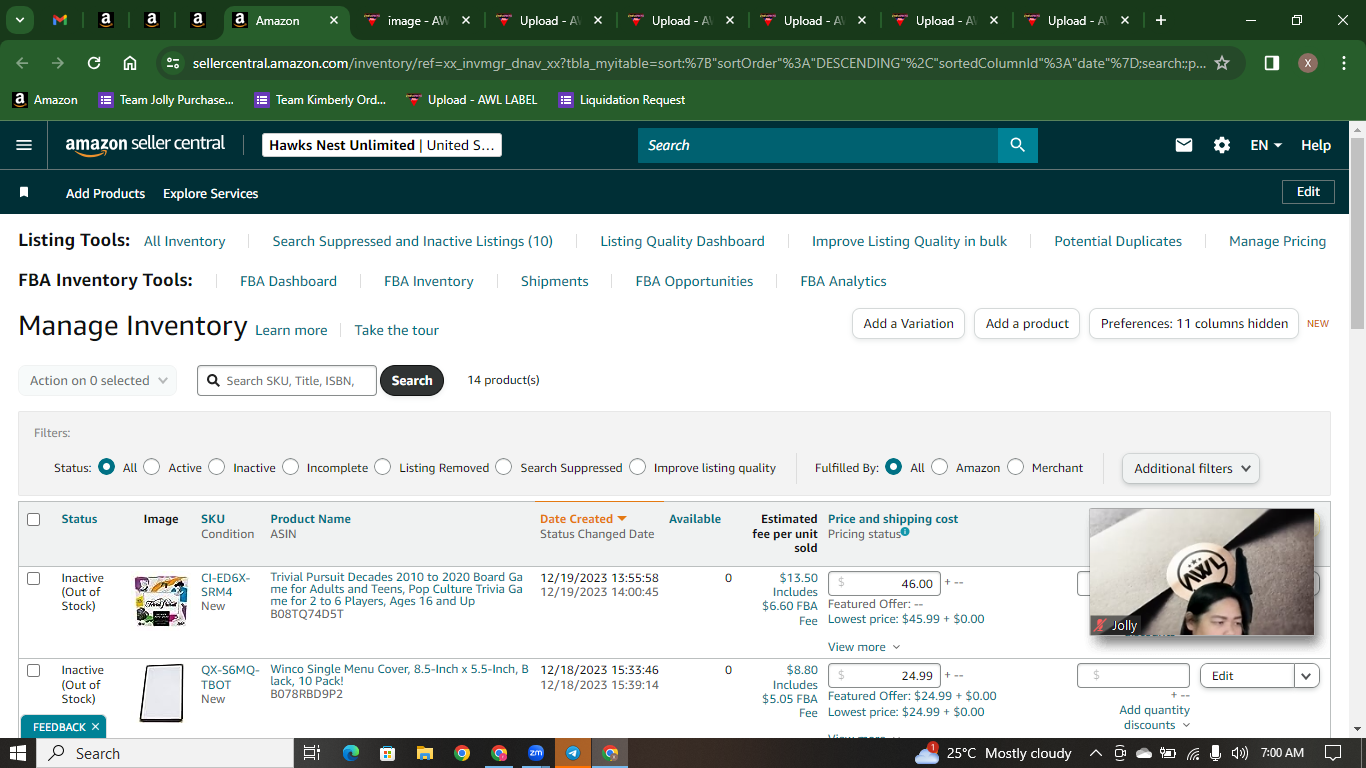Expand Add quantity discounts
The image size is (1366, 768).
[x=1155, y=717]
